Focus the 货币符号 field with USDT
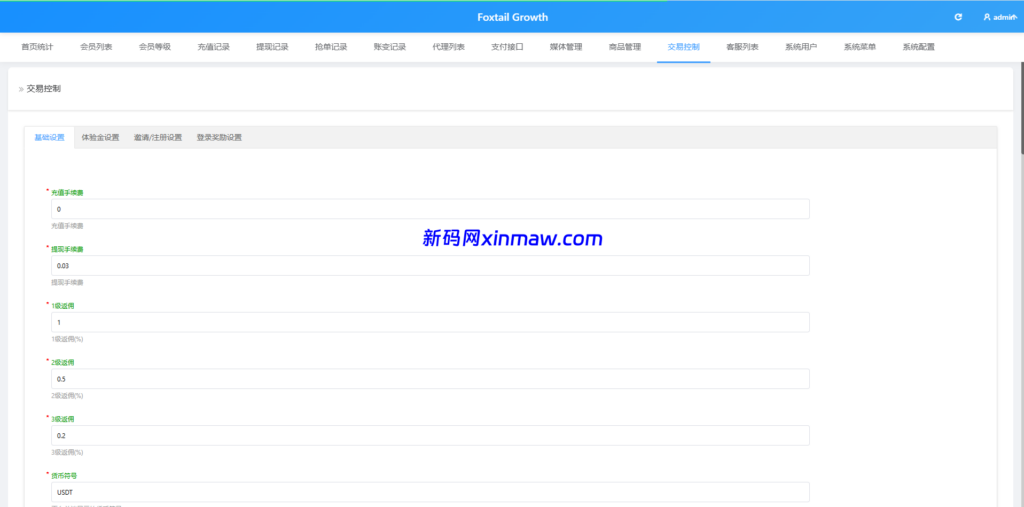This screenshot has width=1024, height=507. tap(430, 492)
